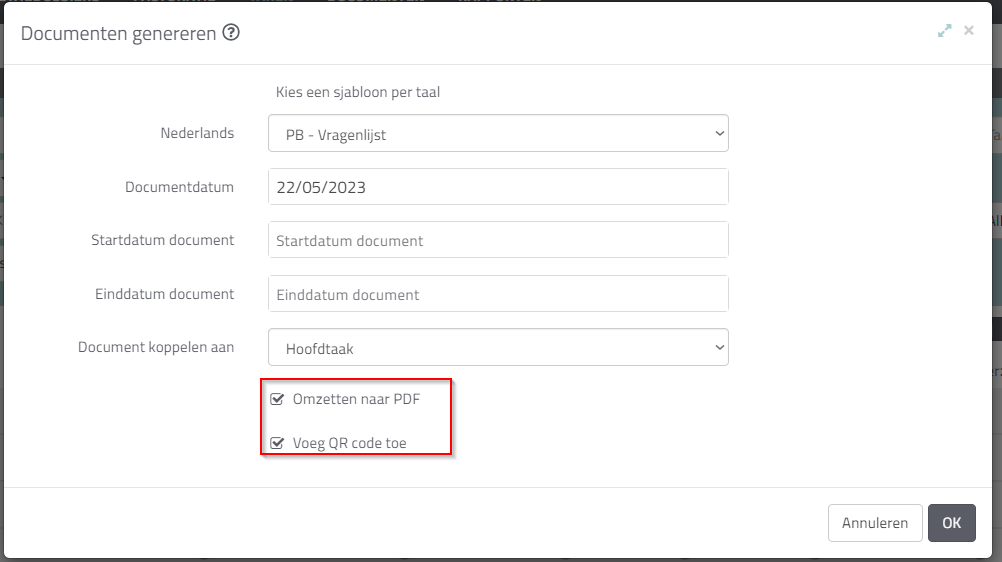Click the Documentdatum field label

pos(179,187)
